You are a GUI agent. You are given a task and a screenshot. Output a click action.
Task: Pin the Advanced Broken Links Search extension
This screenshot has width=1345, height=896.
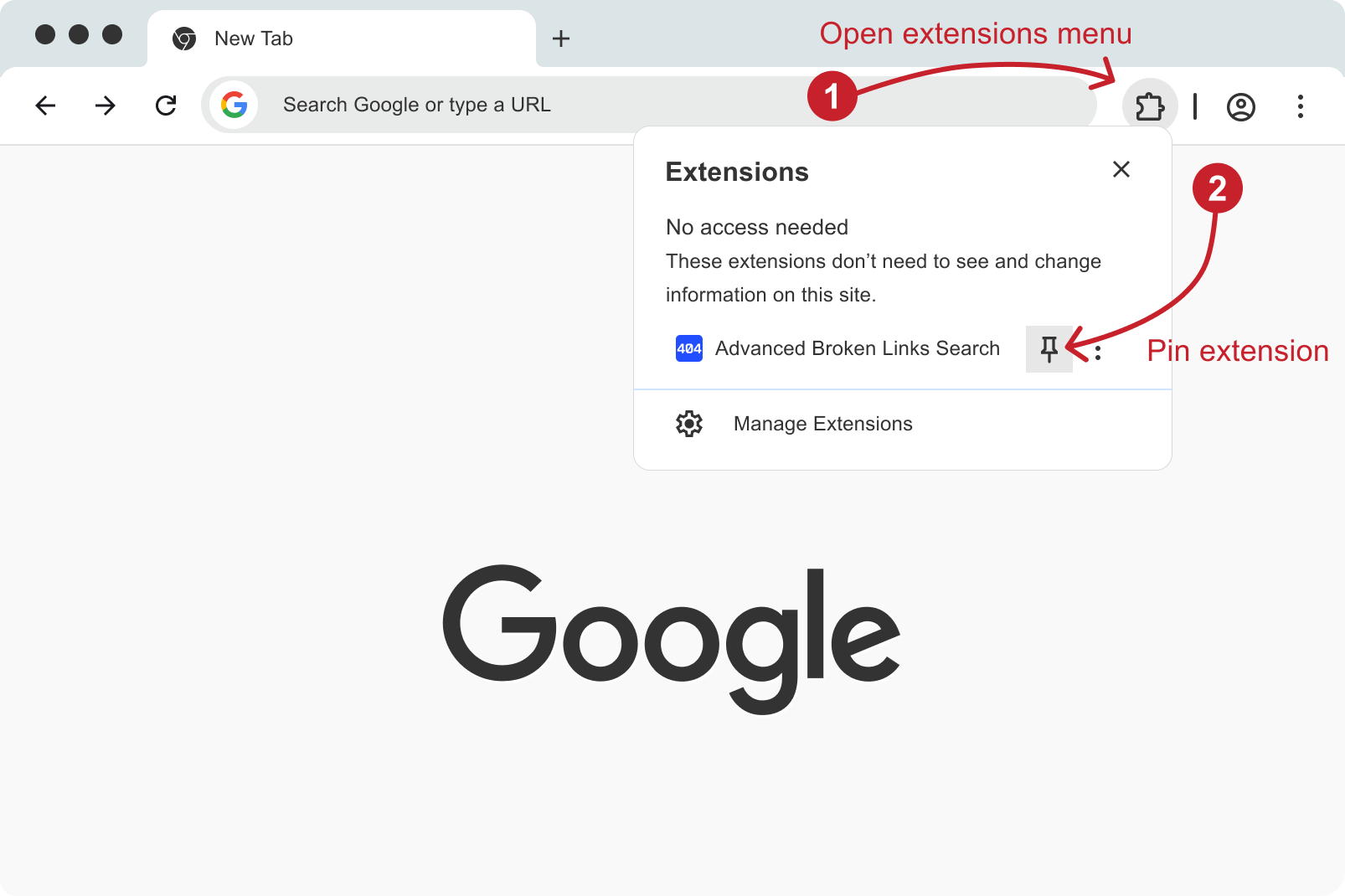point(1049,348)
